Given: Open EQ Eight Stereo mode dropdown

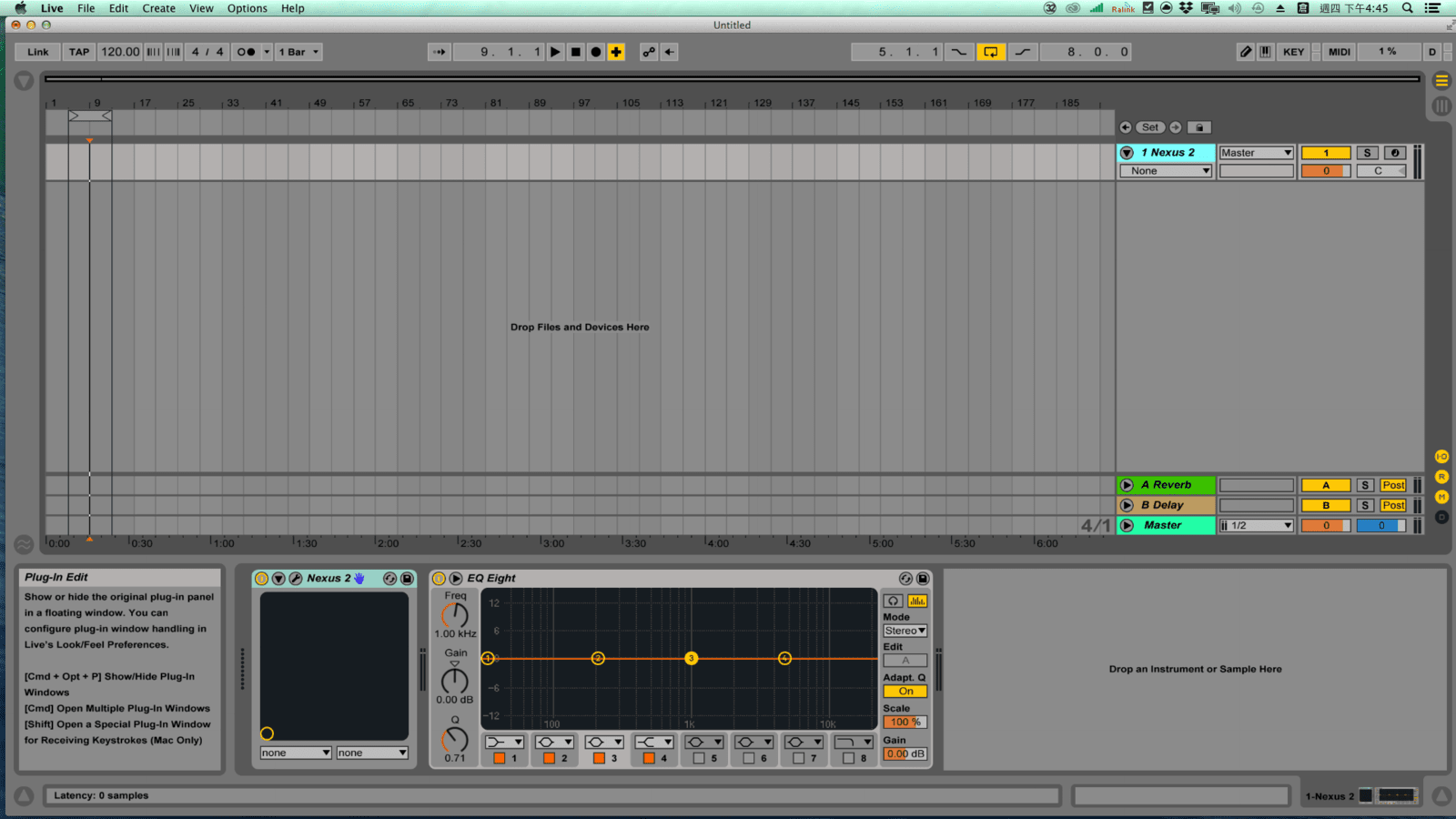Looking at the screenshot, I should (x=905, y=631).
